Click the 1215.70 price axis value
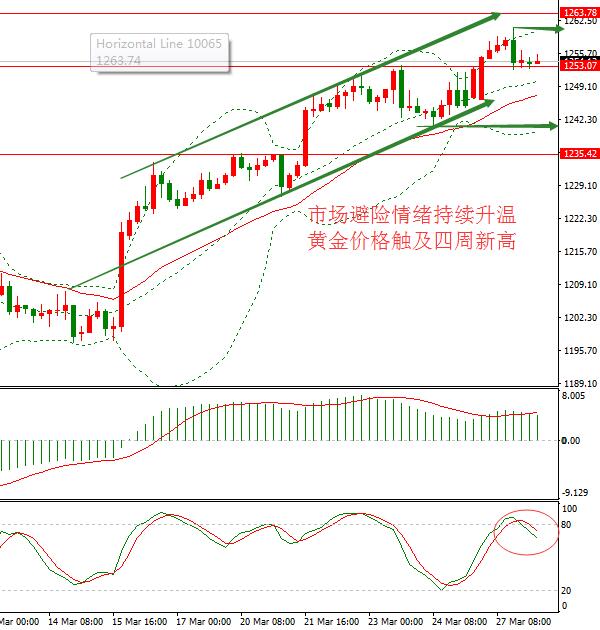This screenshot has height=630, width=600. point(580,252)
